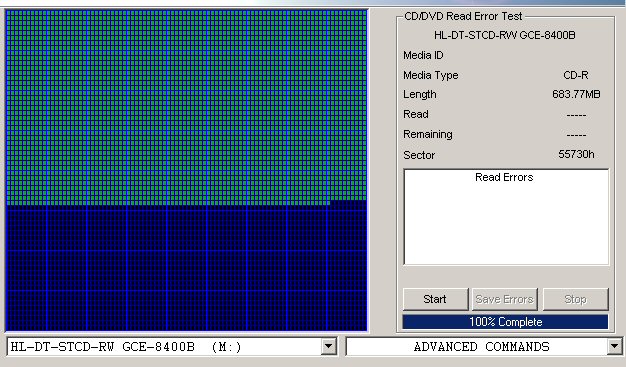626x367 pixels.
Task: Click the Media Type value CD-R
Action: pos(576,75)
